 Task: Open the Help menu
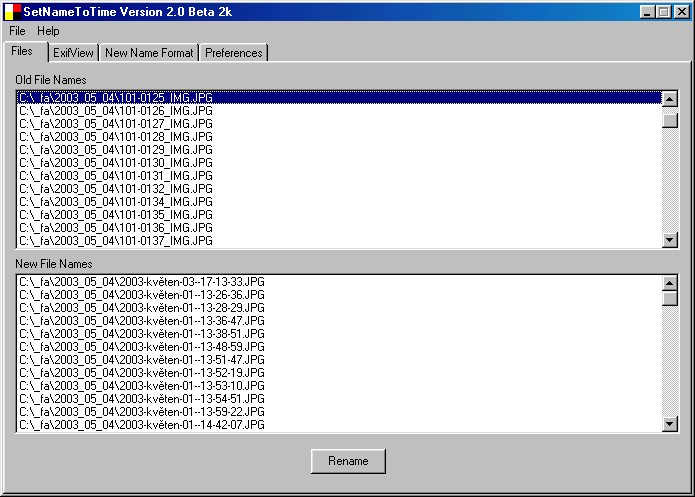[48, 31]
